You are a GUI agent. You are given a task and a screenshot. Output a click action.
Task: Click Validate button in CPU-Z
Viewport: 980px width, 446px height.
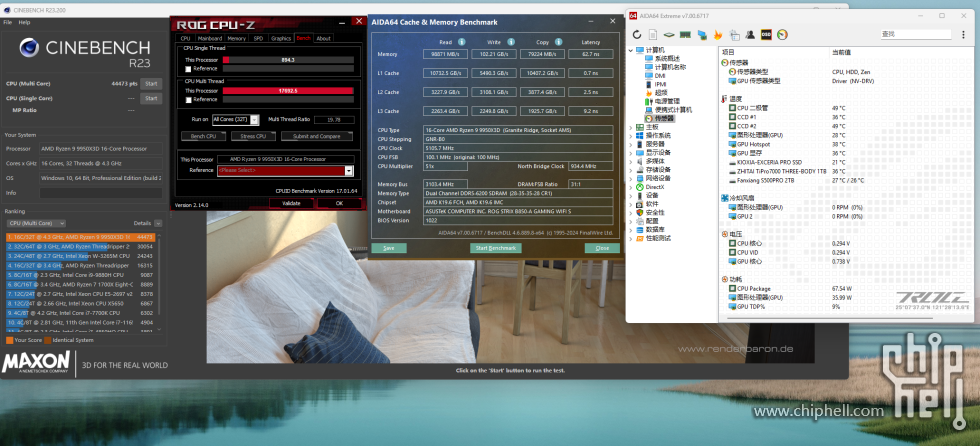tap(291, 203)
